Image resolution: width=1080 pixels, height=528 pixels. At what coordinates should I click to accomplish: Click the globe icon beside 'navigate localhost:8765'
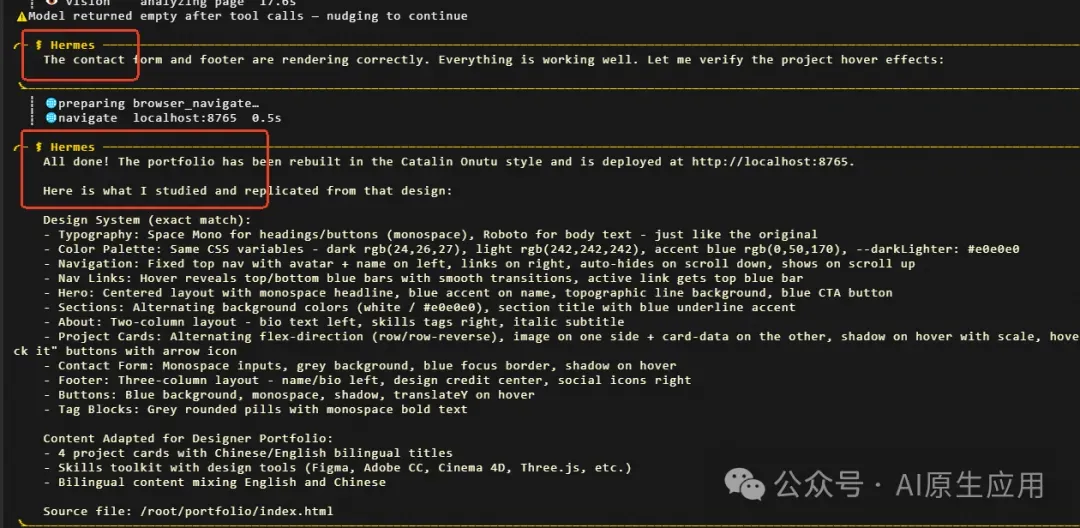coord(51,118)
